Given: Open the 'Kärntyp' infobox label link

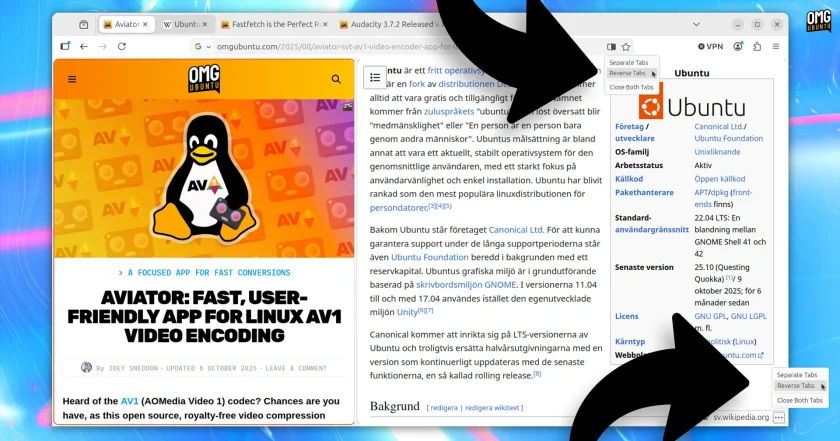Looking at the screenshot, I should tap(630, 341).
